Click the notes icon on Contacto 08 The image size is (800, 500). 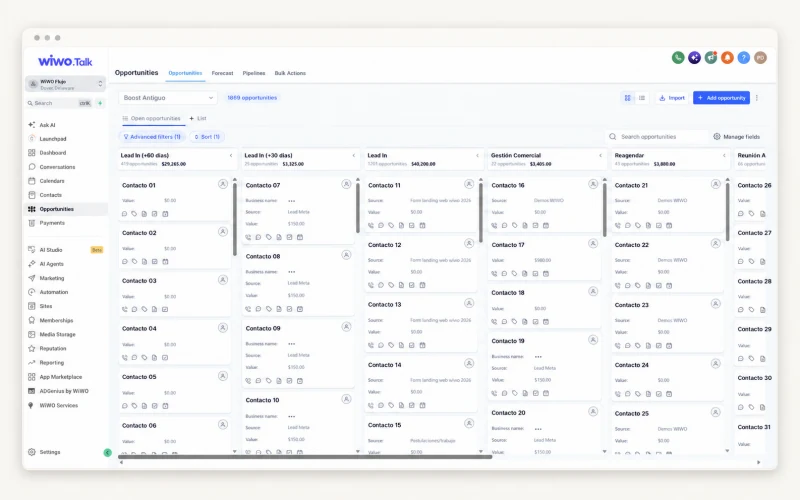click(x=279, y=309)
